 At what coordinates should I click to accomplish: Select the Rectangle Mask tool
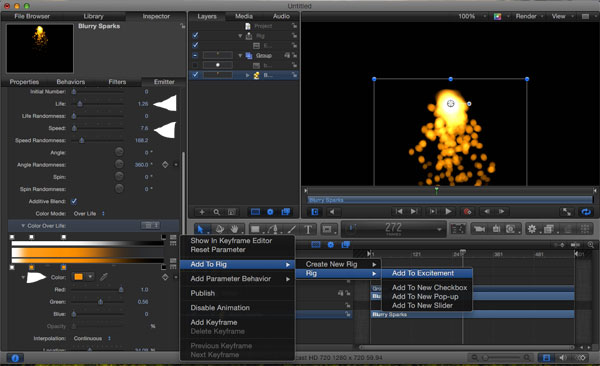pos(327,229)
